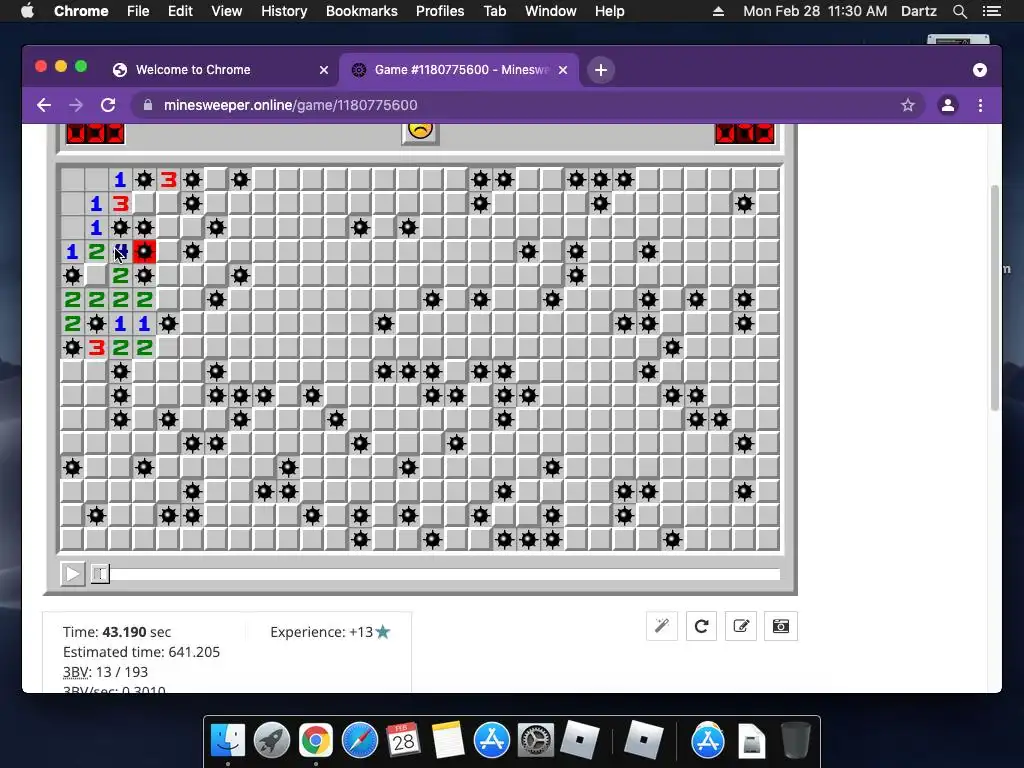This screenshot has width=1024, height=768.
Task: Open Finder from the dock
Action: [x=228, y=741]
